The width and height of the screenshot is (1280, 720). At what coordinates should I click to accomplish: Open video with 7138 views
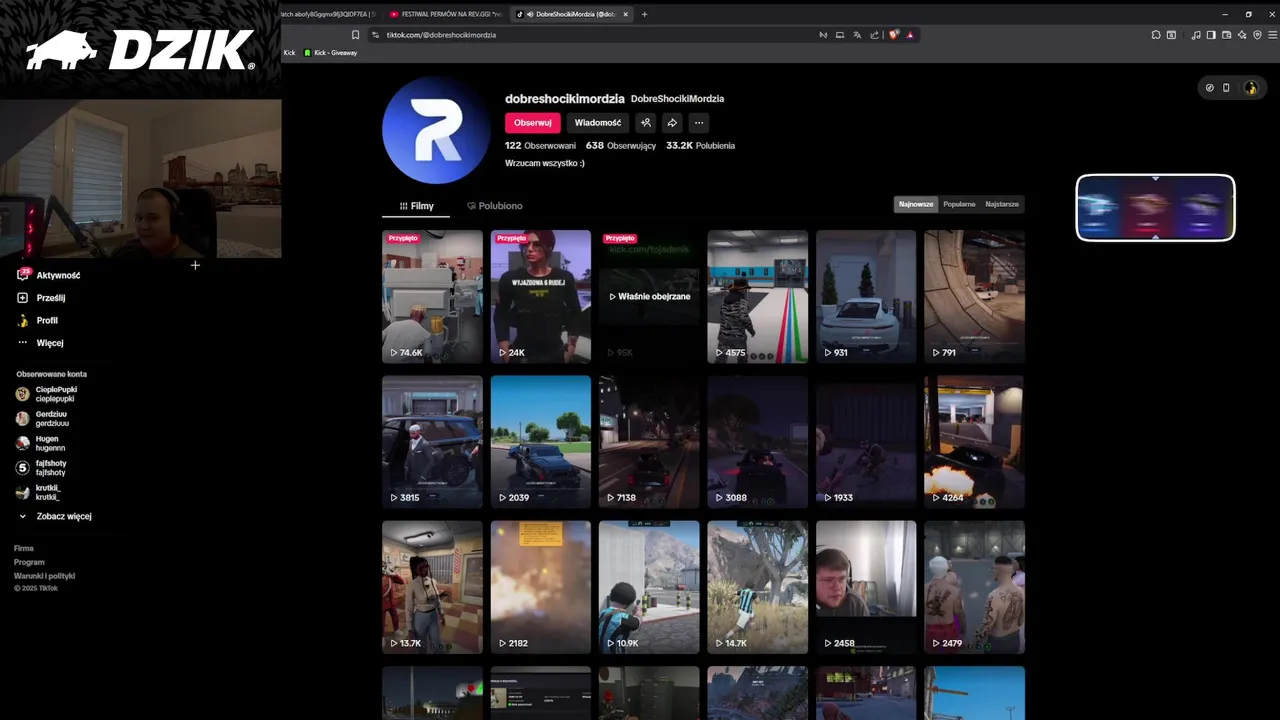click(649, 441)
